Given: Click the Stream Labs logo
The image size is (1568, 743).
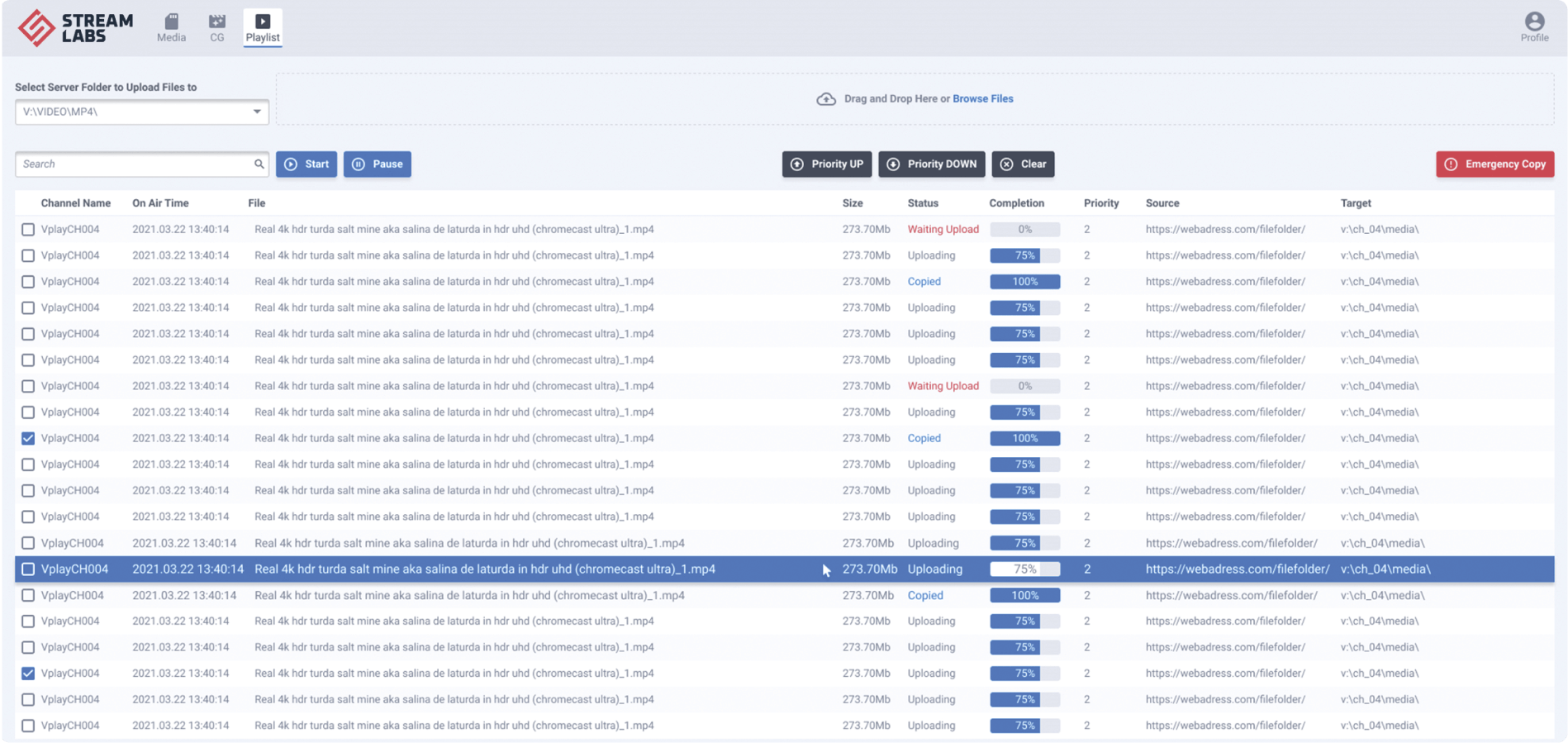Looking at the screenshot, I should pyautogui.click(x=75, y=27).
